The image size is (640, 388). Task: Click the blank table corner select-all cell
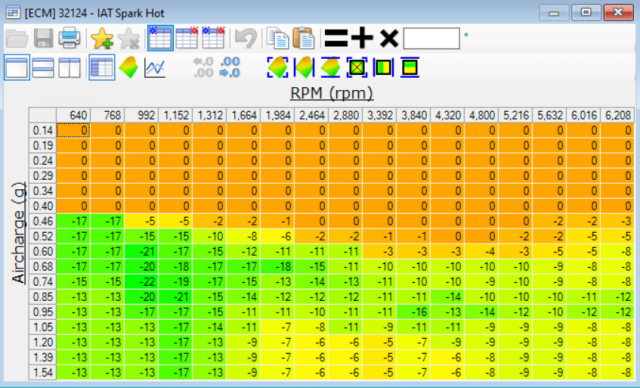[x=42, y=115]
